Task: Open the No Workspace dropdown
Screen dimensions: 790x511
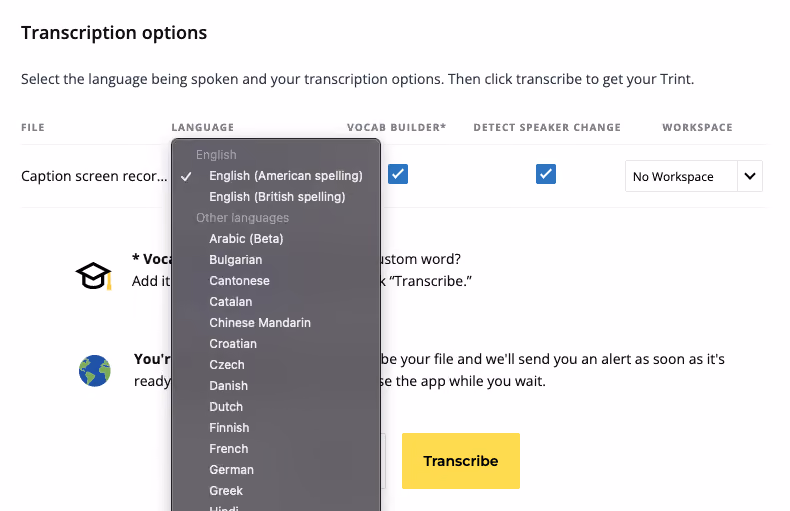Action: [694, 176]
